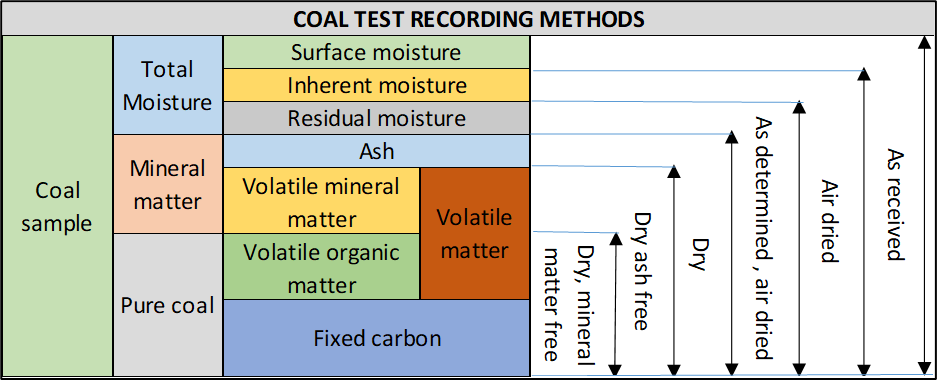Image resolution: width=937 pixels, height=380 pixels.
Task: Select the Air dried vertical label
Action: pos(829,220)
